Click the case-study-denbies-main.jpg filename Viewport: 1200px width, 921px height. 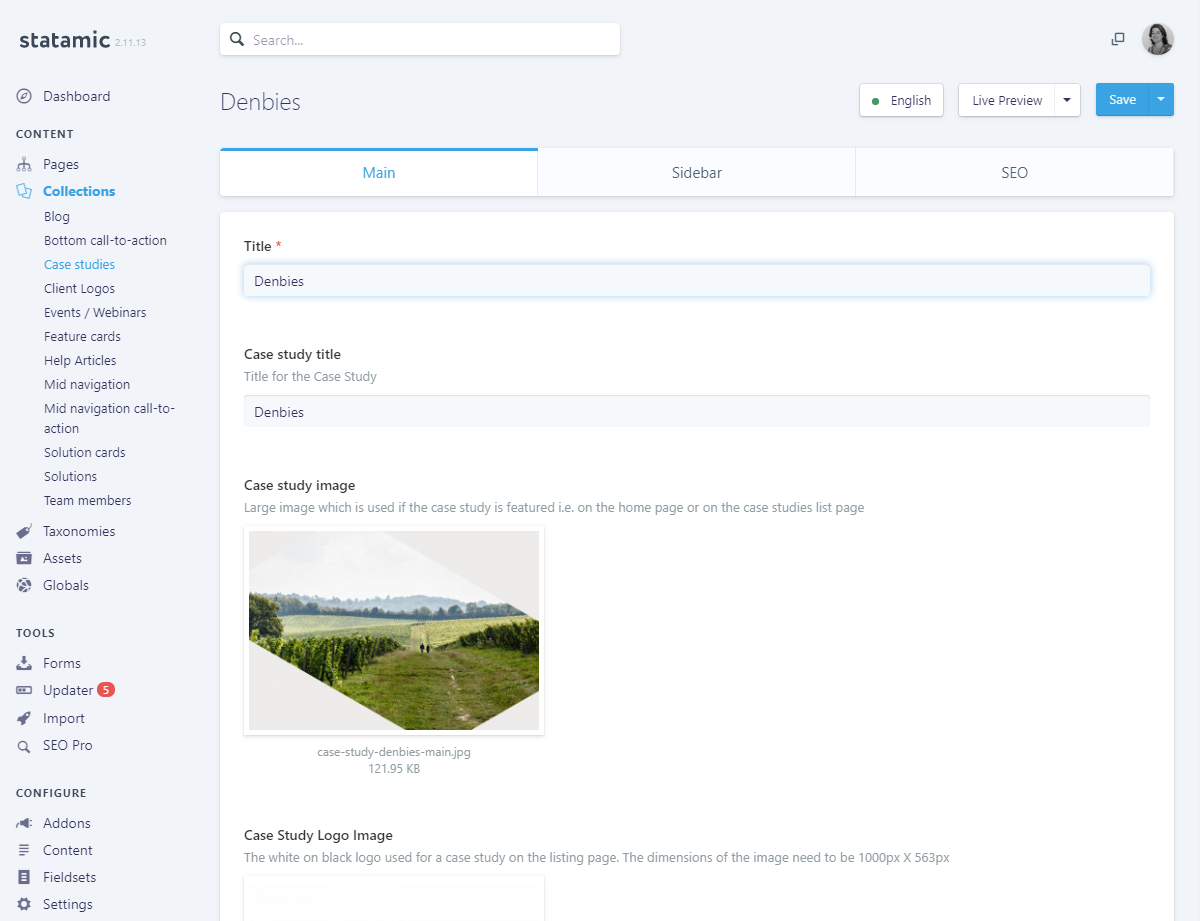click(x=394, y=753)
